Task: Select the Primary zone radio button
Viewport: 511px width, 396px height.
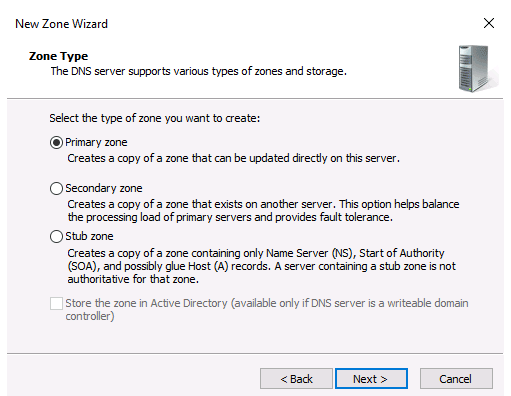Action: (x=56, y=143)
